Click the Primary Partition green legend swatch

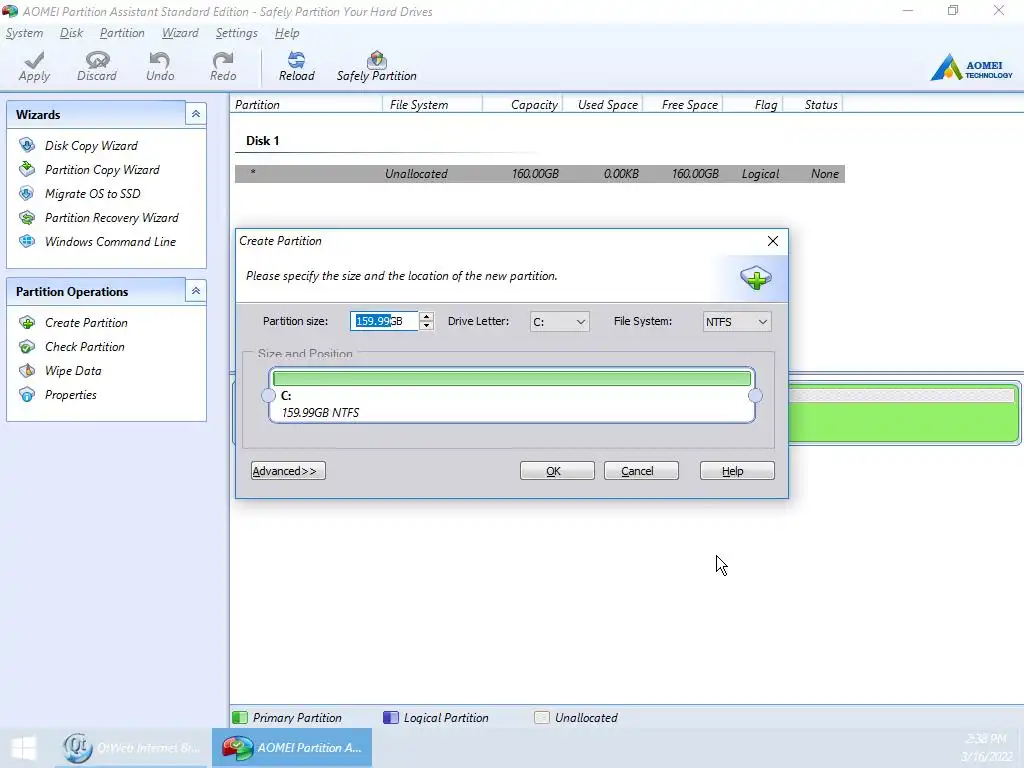pyautogui.click(x=240, y=718)
